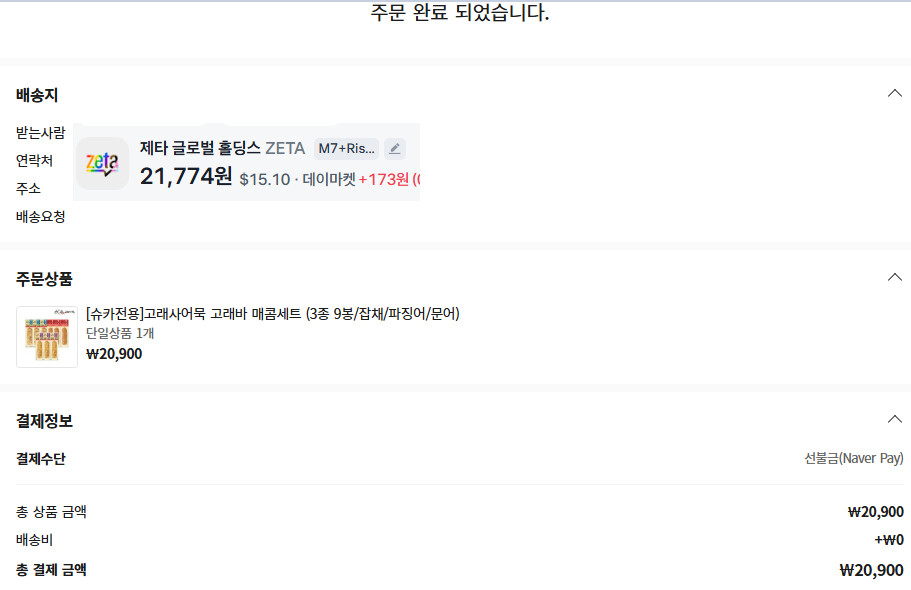This screenshot has width=911, height=590.
Task: Click the 배송지 section heading
Action: [37, 95]
